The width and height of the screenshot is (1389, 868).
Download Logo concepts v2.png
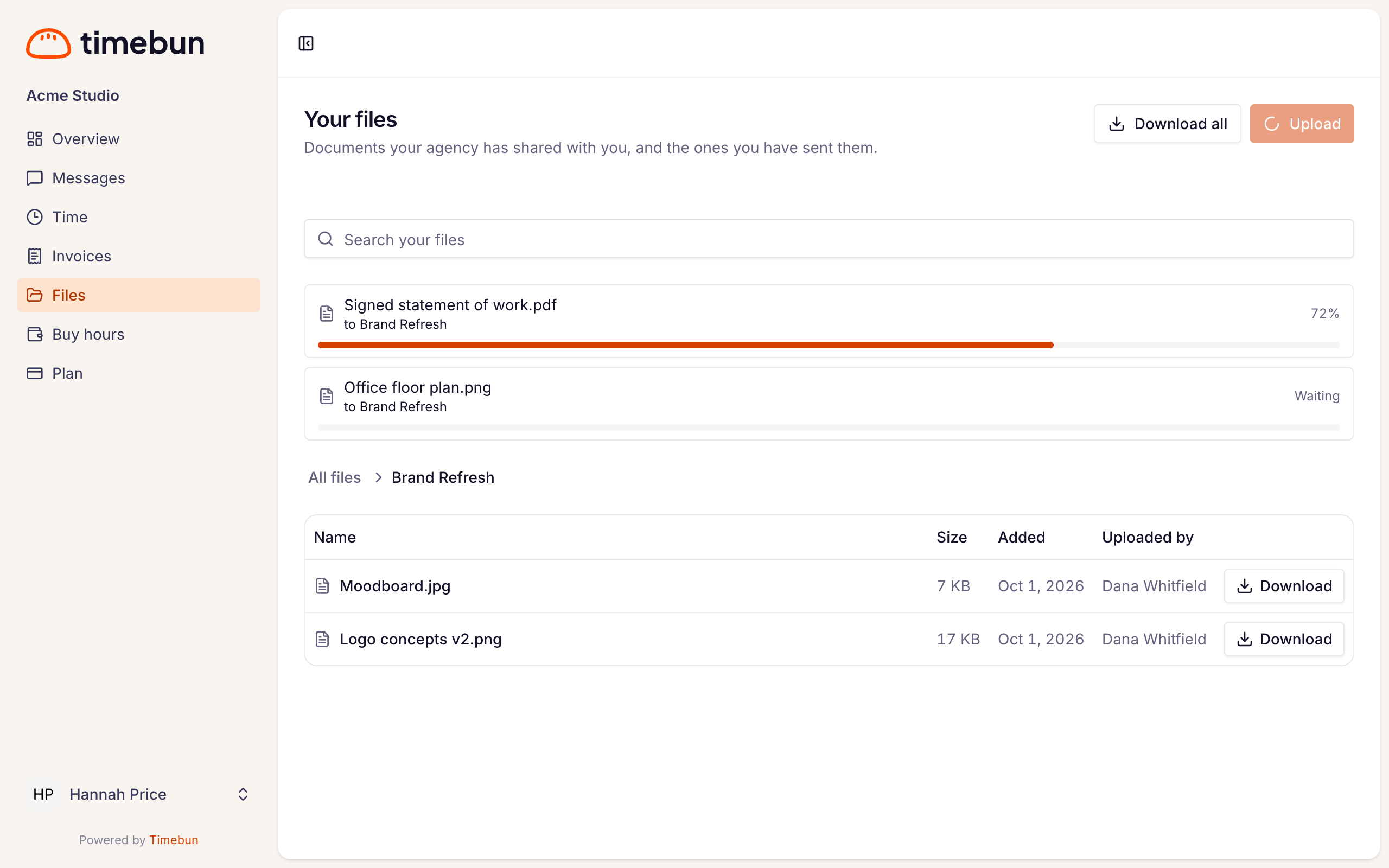[x=1284, y=639]
